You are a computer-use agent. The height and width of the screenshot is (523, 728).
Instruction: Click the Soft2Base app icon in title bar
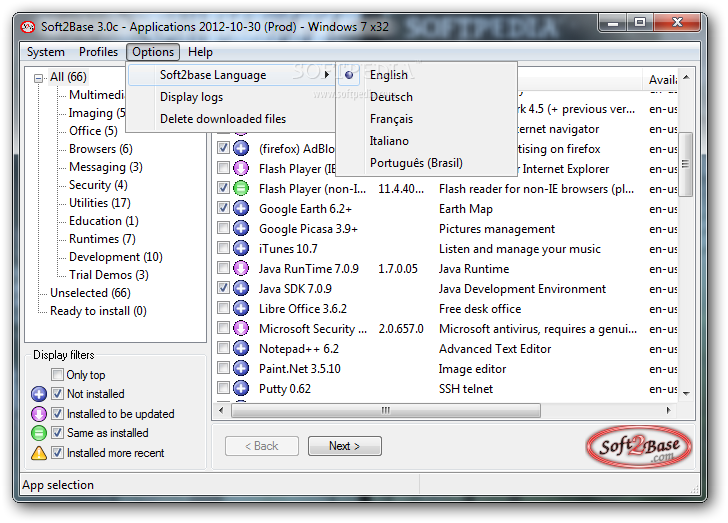(27, 27)
